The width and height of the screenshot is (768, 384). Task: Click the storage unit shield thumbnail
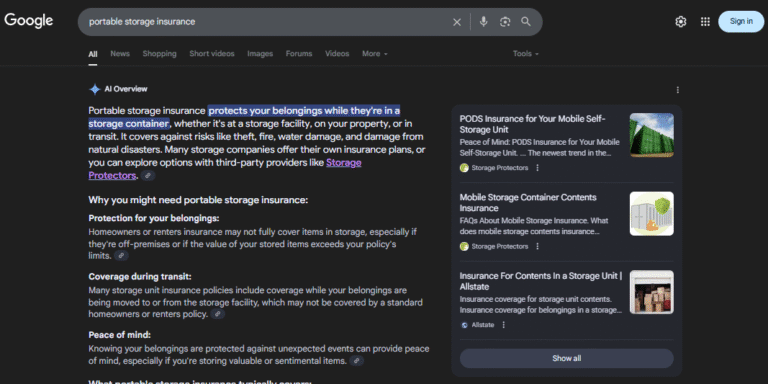[x=651, y=214]
